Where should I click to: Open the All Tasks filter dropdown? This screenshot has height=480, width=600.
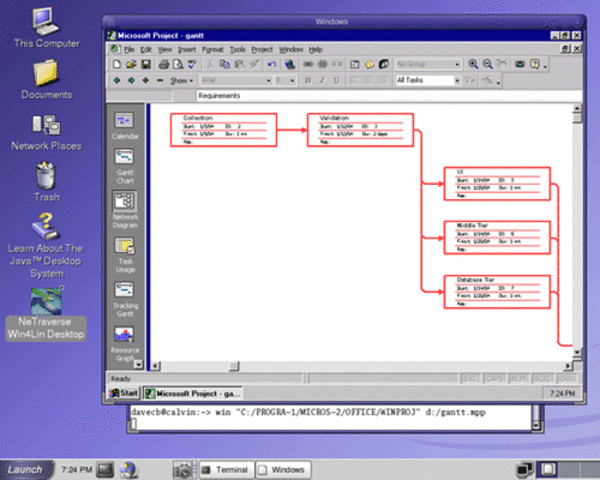[457, 80]
